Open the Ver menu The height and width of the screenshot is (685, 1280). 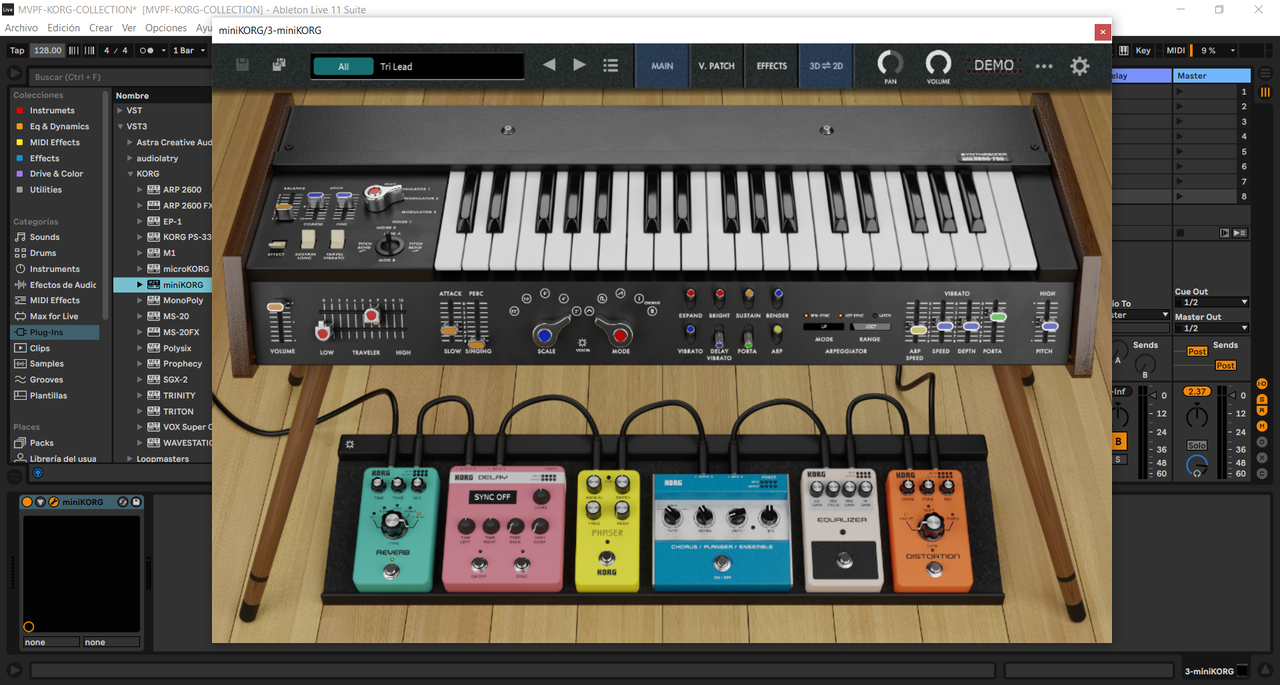coord(129,28)
